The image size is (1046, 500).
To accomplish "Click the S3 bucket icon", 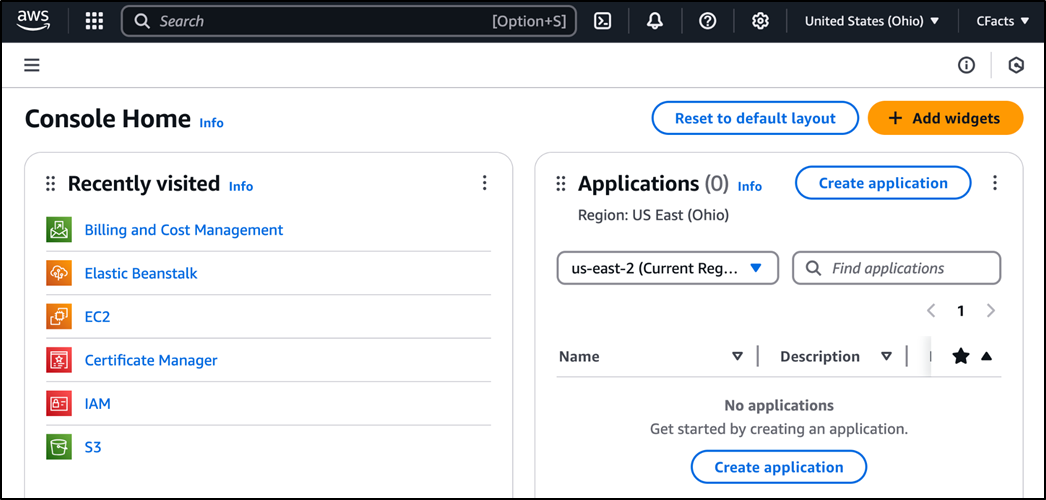I will pos(59,447).
